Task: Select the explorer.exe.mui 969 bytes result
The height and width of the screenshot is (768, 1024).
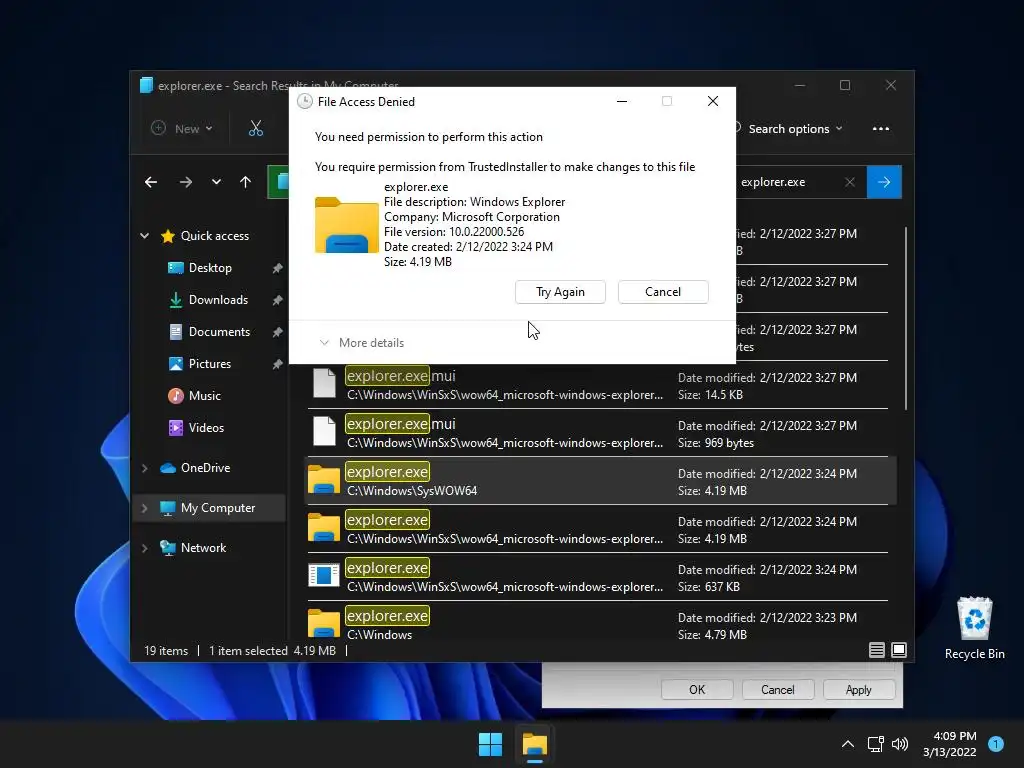Action: (x=598, y=433)
